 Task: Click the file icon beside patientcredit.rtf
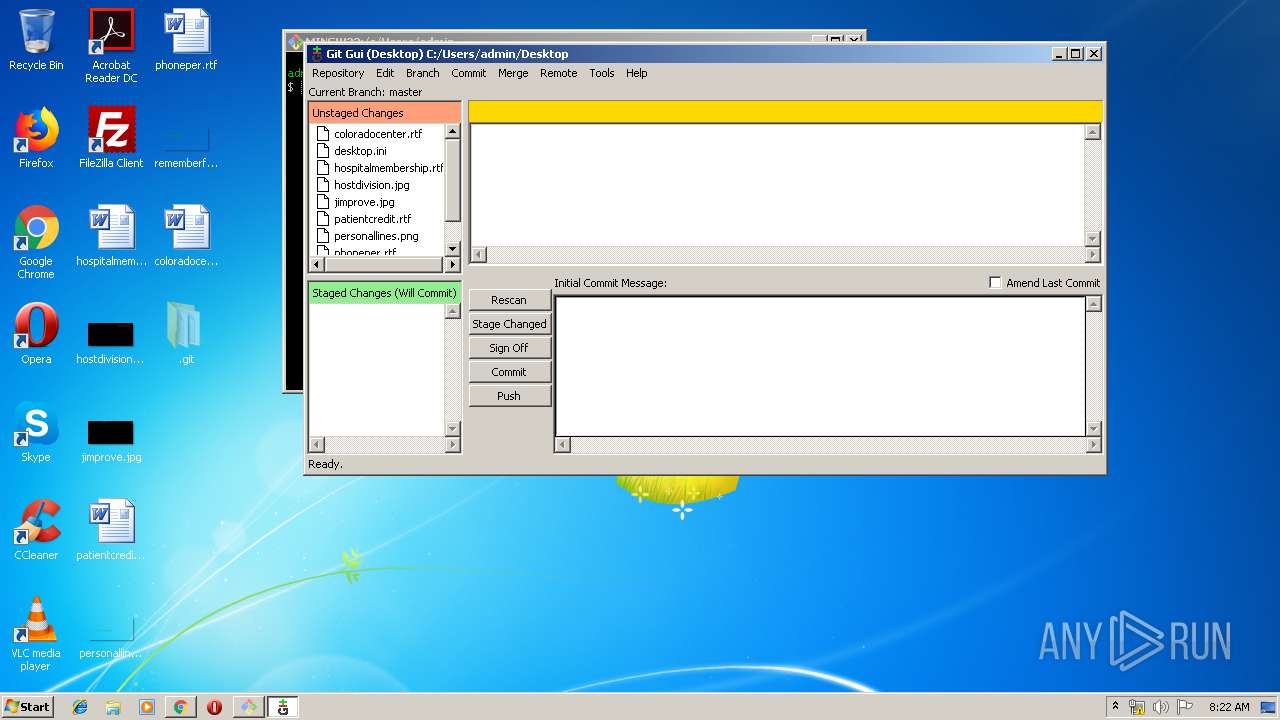click(323, 218)
